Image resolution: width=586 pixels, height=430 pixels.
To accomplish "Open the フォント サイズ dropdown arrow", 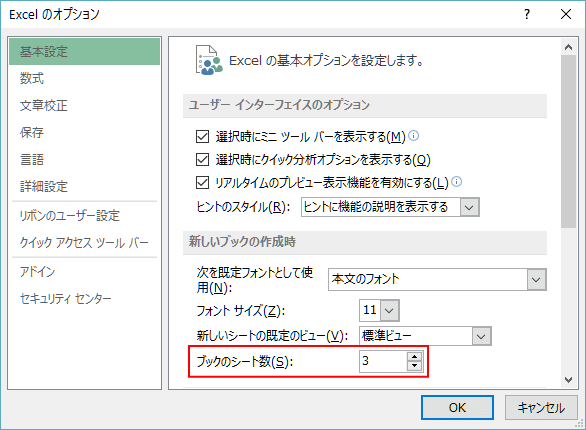I will pyautogui.click(x=389, y=310).
